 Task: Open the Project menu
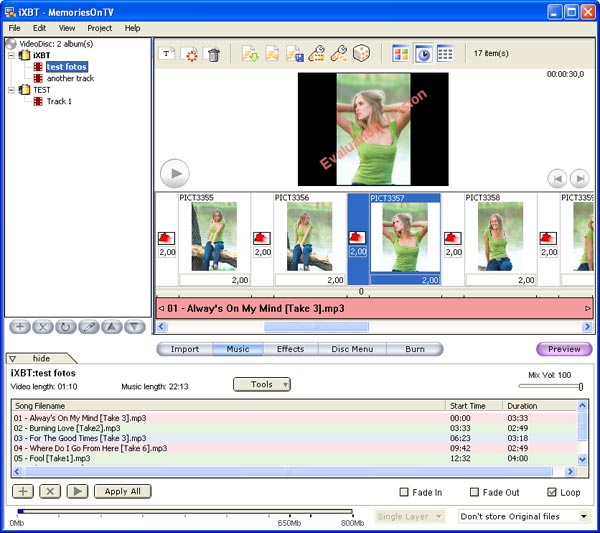(x=99, y=28)
